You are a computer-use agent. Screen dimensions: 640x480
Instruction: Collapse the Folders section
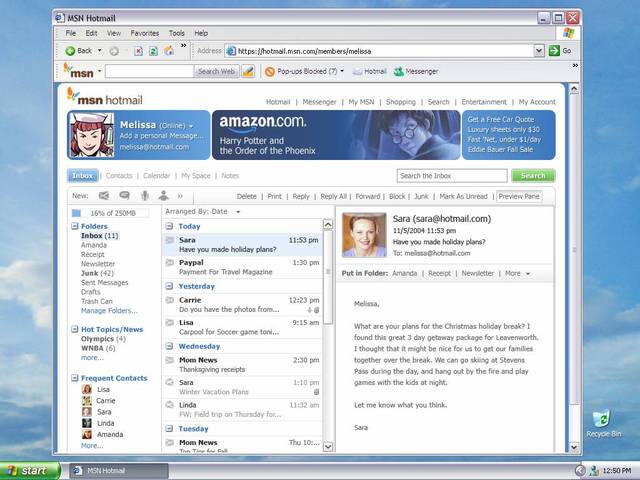click(x=75, y=226)
